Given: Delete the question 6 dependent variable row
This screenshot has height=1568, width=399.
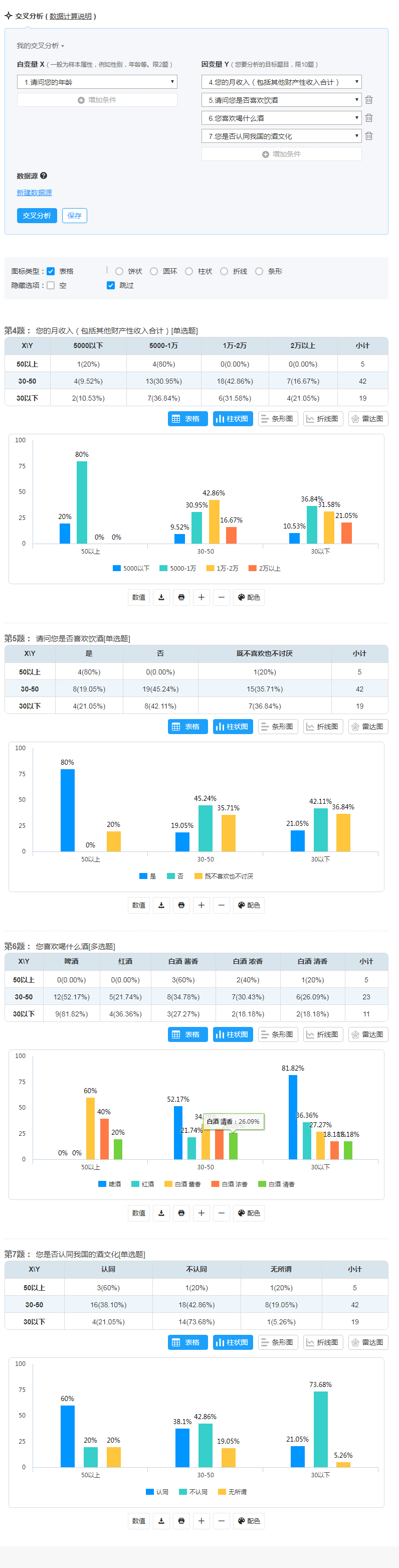Looking at the screenshot, I should coord(368,118).
